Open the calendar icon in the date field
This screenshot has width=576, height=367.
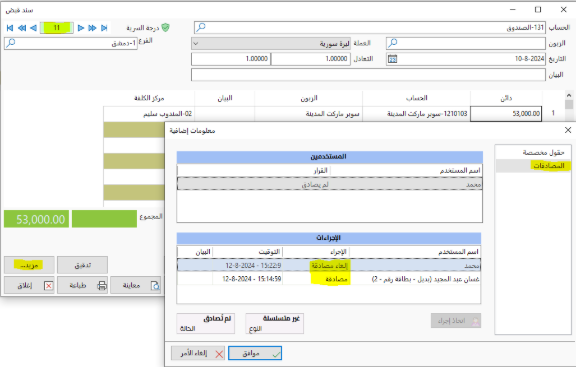[392, 59]
